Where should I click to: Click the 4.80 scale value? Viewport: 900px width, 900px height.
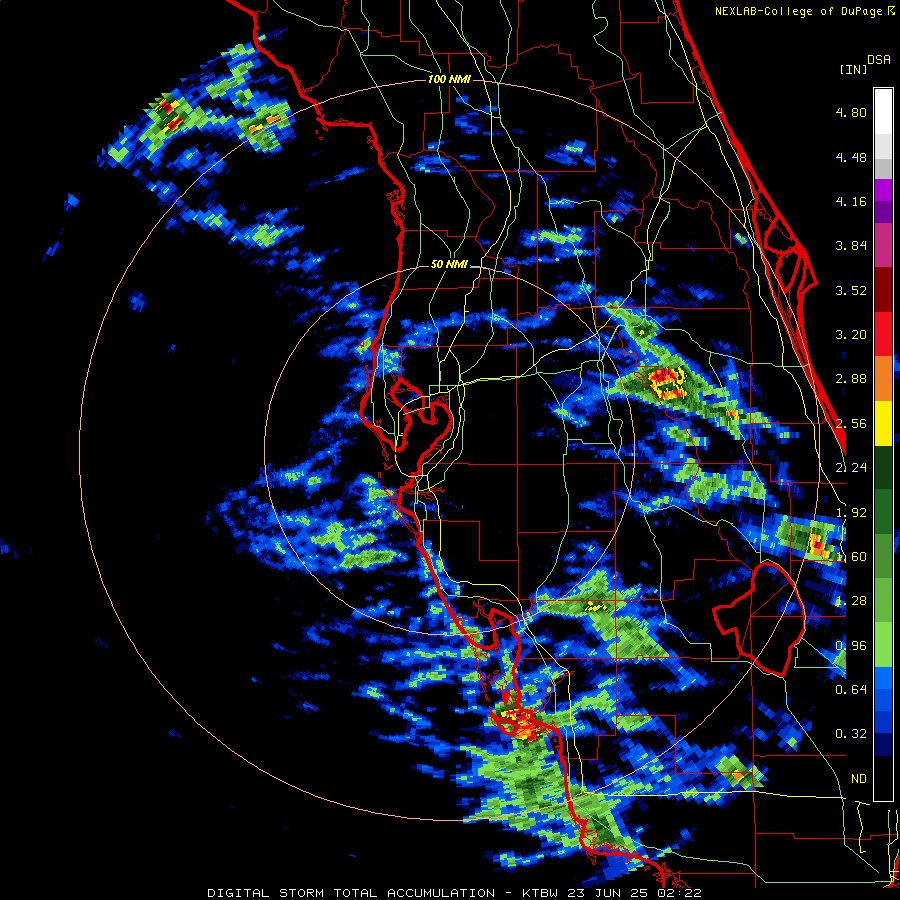click(851, 112)
